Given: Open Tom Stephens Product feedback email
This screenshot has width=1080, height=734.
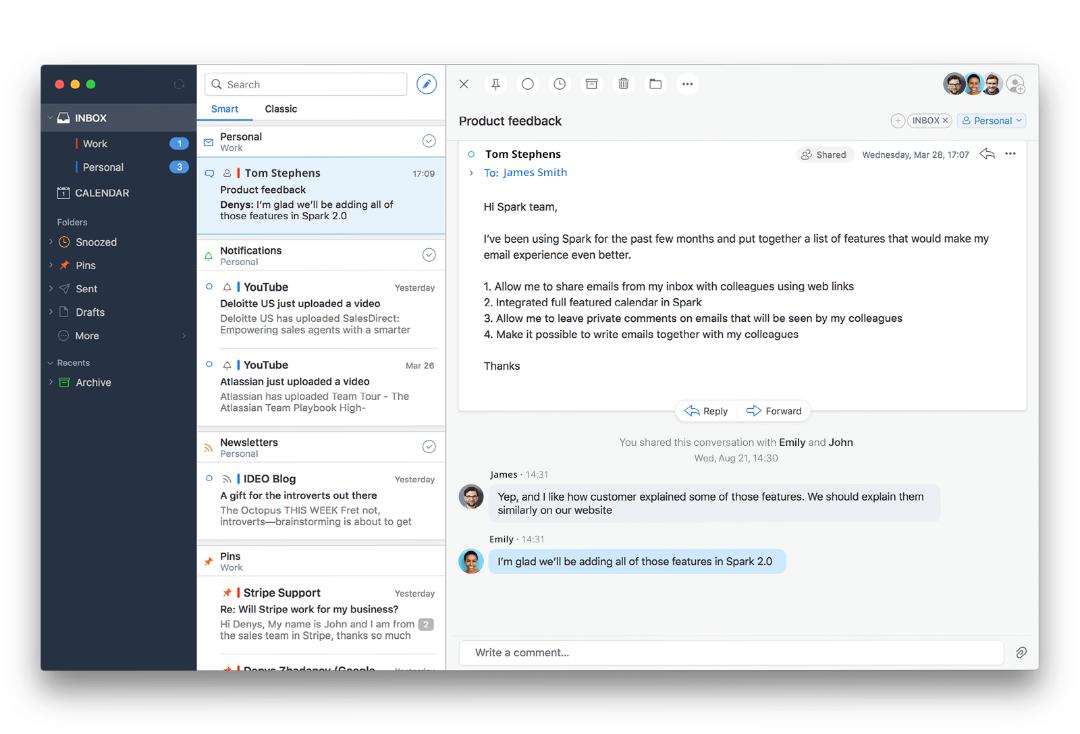Looking at the screenshot, I should [x=321, y=195].
